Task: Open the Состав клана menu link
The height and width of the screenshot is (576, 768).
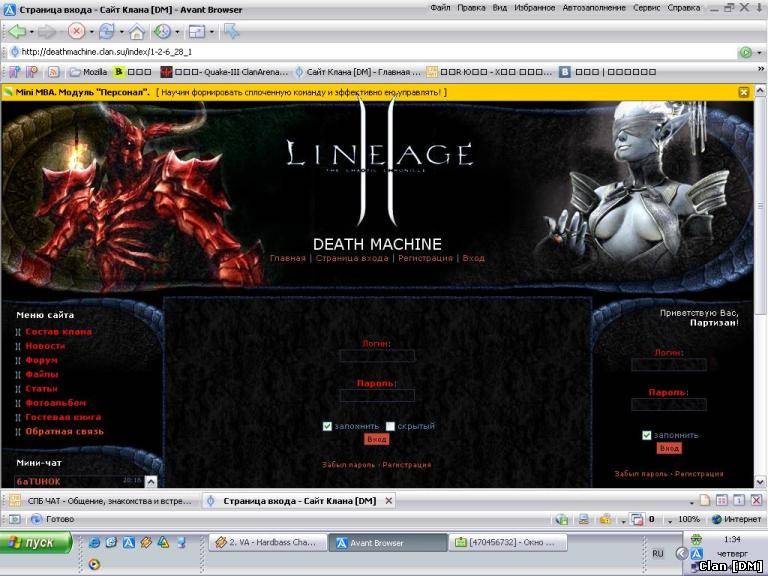Action: pyautogui.click(x=58, y=332)
